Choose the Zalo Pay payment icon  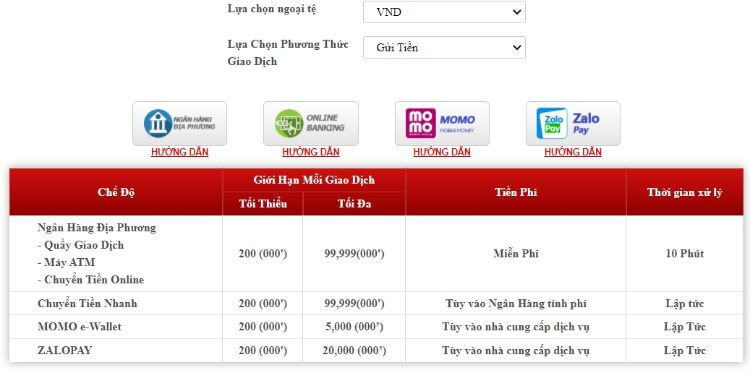[x=573, y=123]
